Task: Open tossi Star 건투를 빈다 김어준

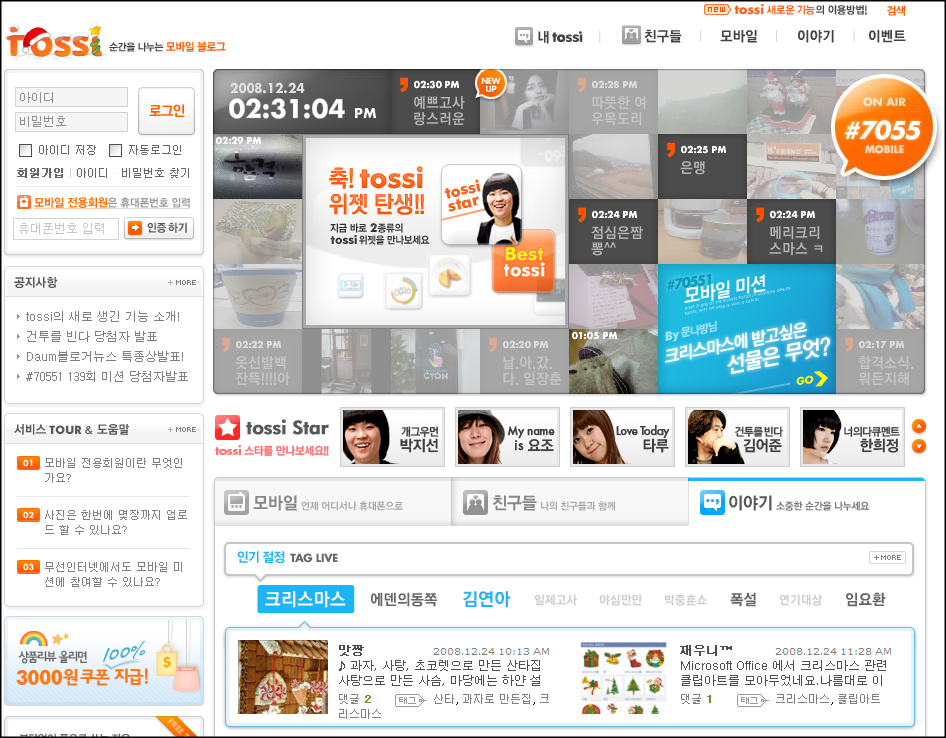Action: 737,437
